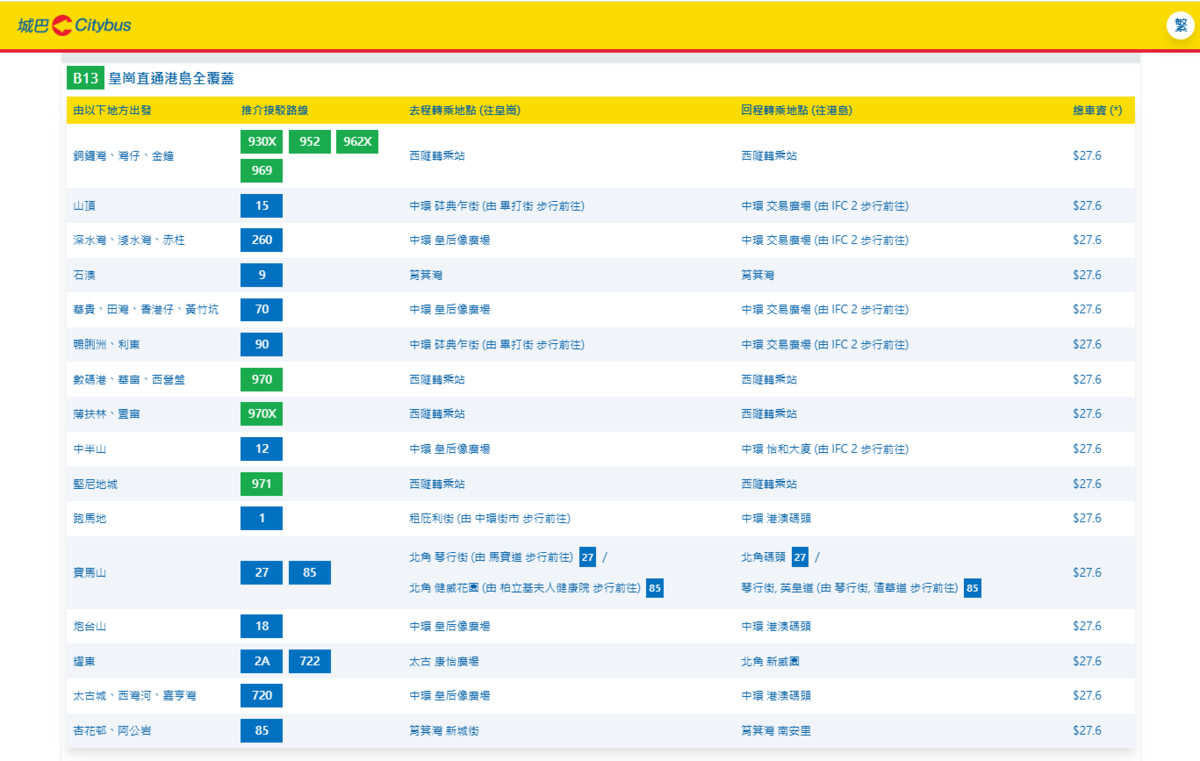Select the 銅鑼灣、灣仔、金鐘 origin cell
This screenshot has width=1200, height=761.
coord(124,156)
